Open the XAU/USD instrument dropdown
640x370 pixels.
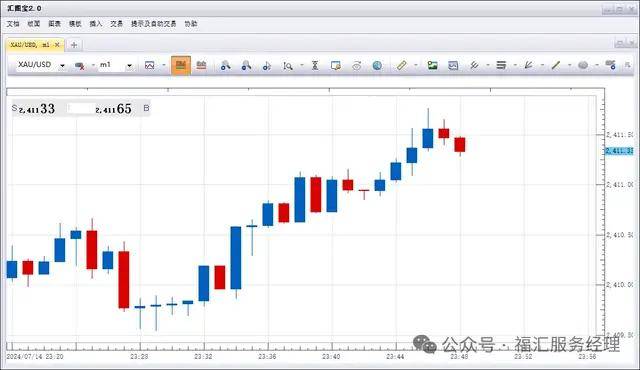[62, 65]
